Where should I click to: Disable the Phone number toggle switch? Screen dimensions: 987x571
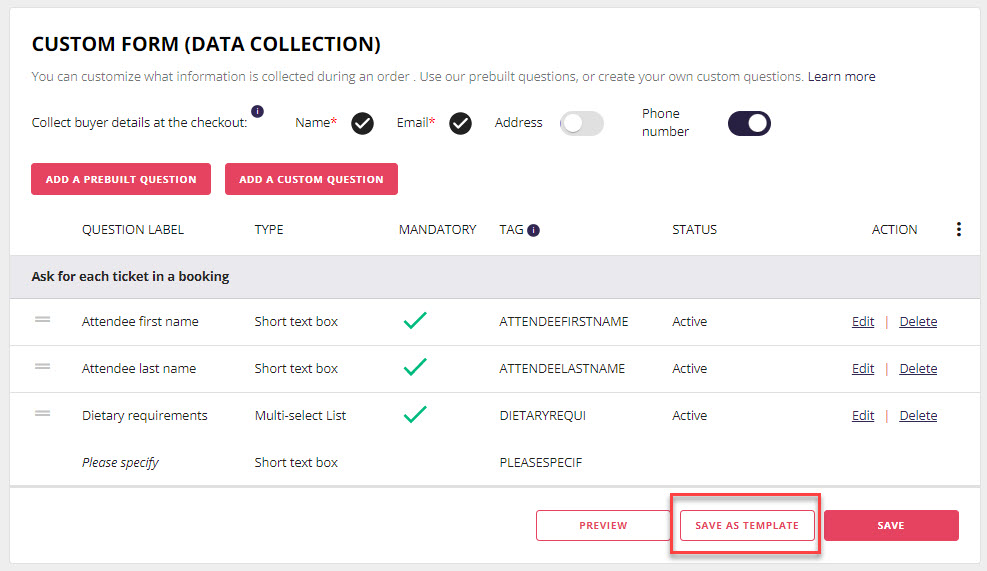[x=749, y=123]
